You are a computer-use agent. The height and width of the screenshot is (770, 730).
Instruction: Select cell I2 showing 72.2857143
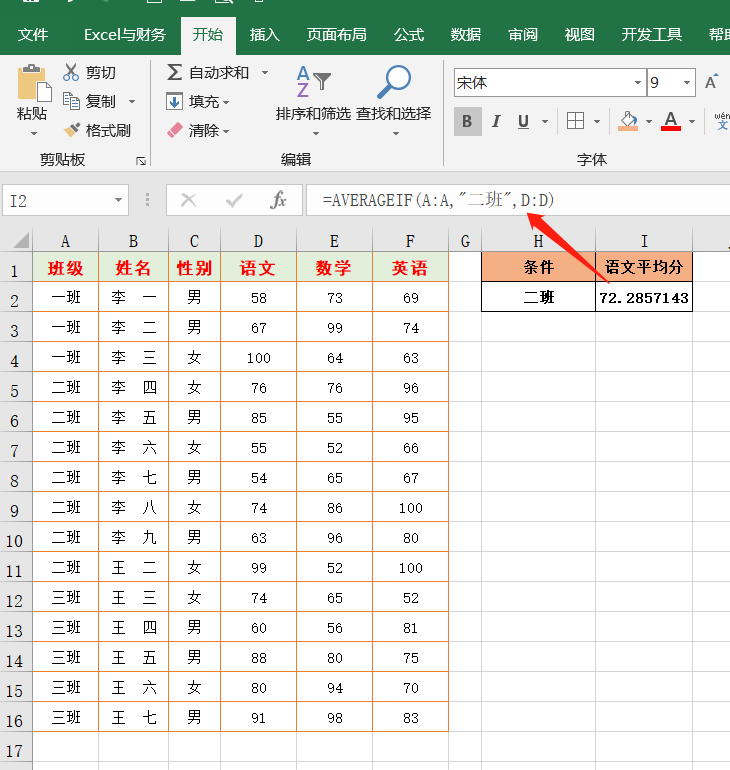tap(644, 298)
